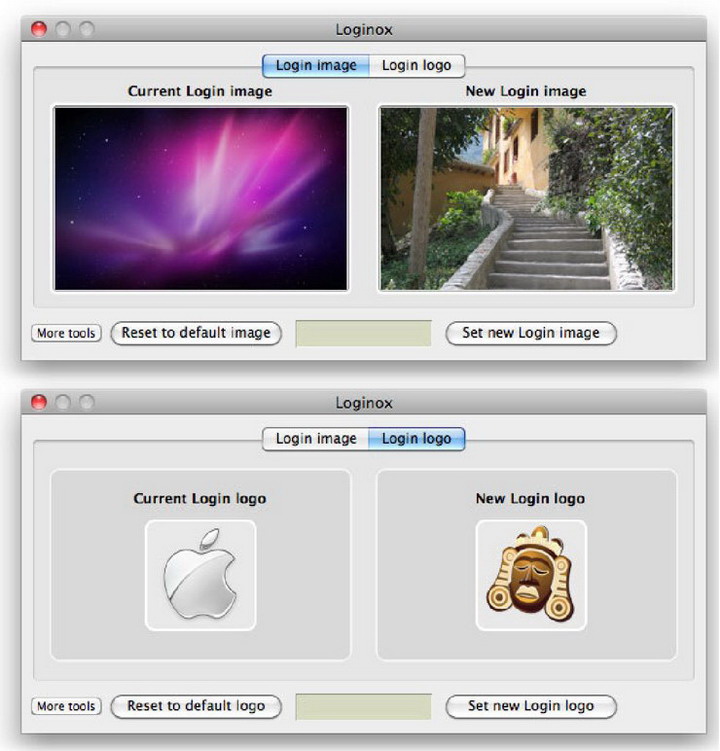Viewport: 720px width, 751px height.
Task: Click More tools in top window
Action: 66,333
